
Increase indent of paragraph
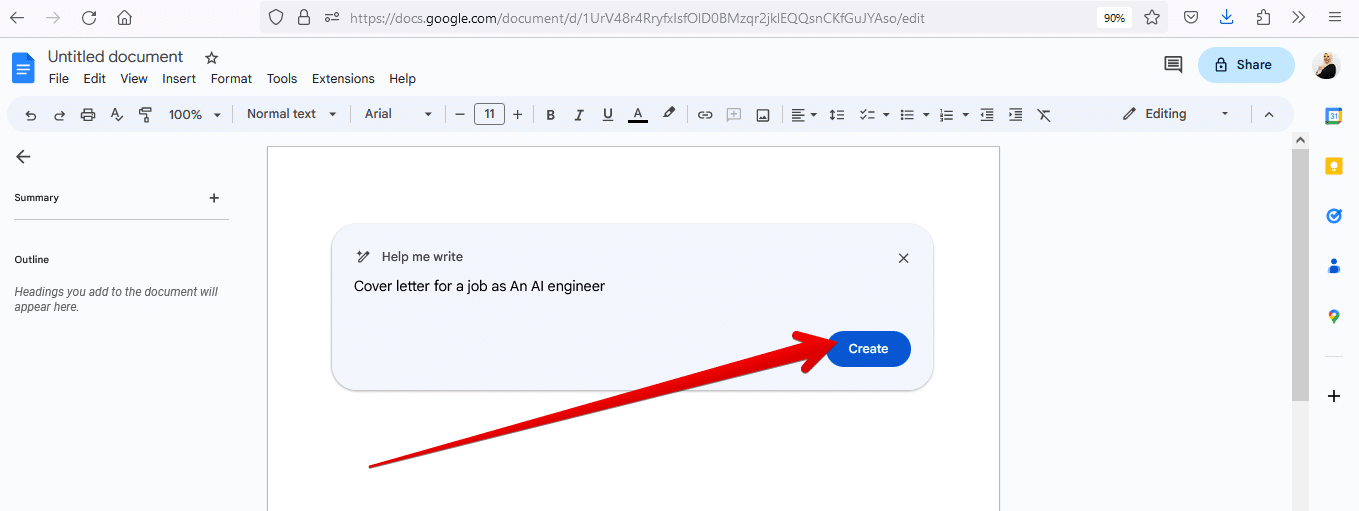[1016, 115]
